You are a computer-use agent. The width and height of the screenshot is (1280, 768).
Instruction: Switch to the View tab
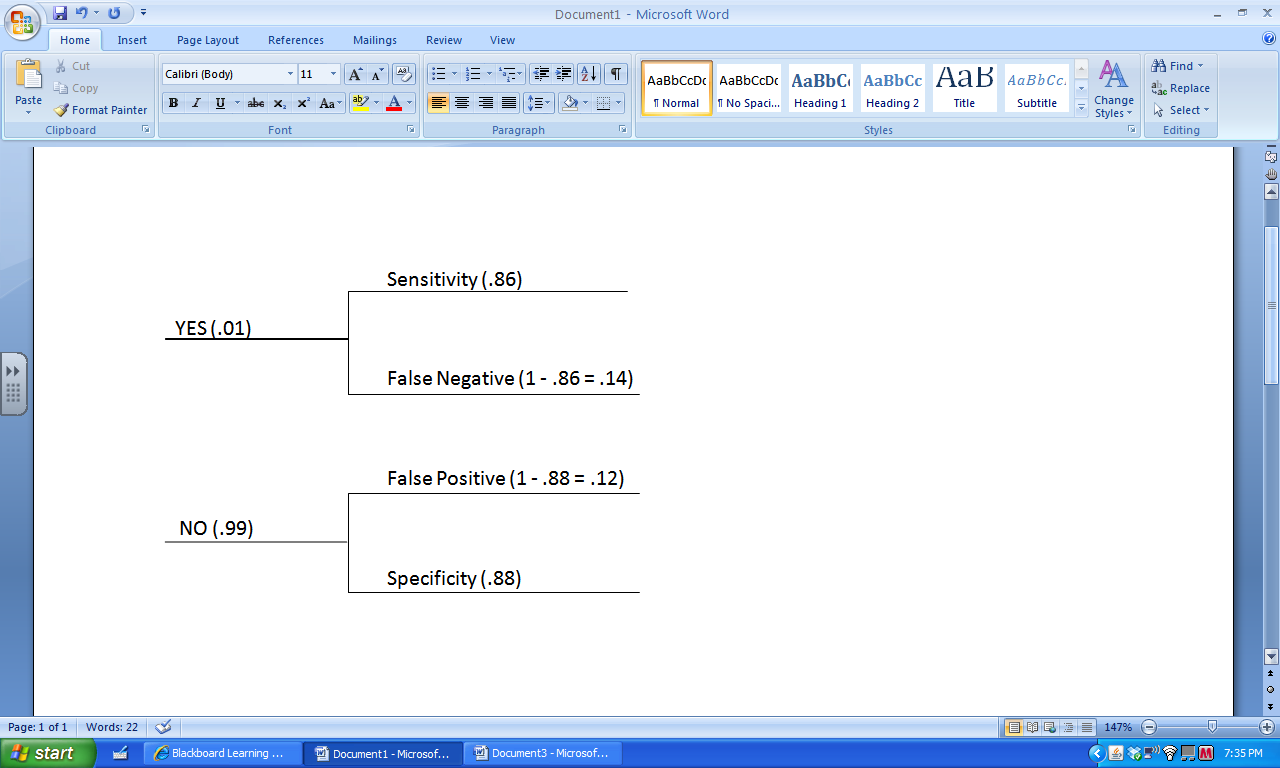[502, 40]
